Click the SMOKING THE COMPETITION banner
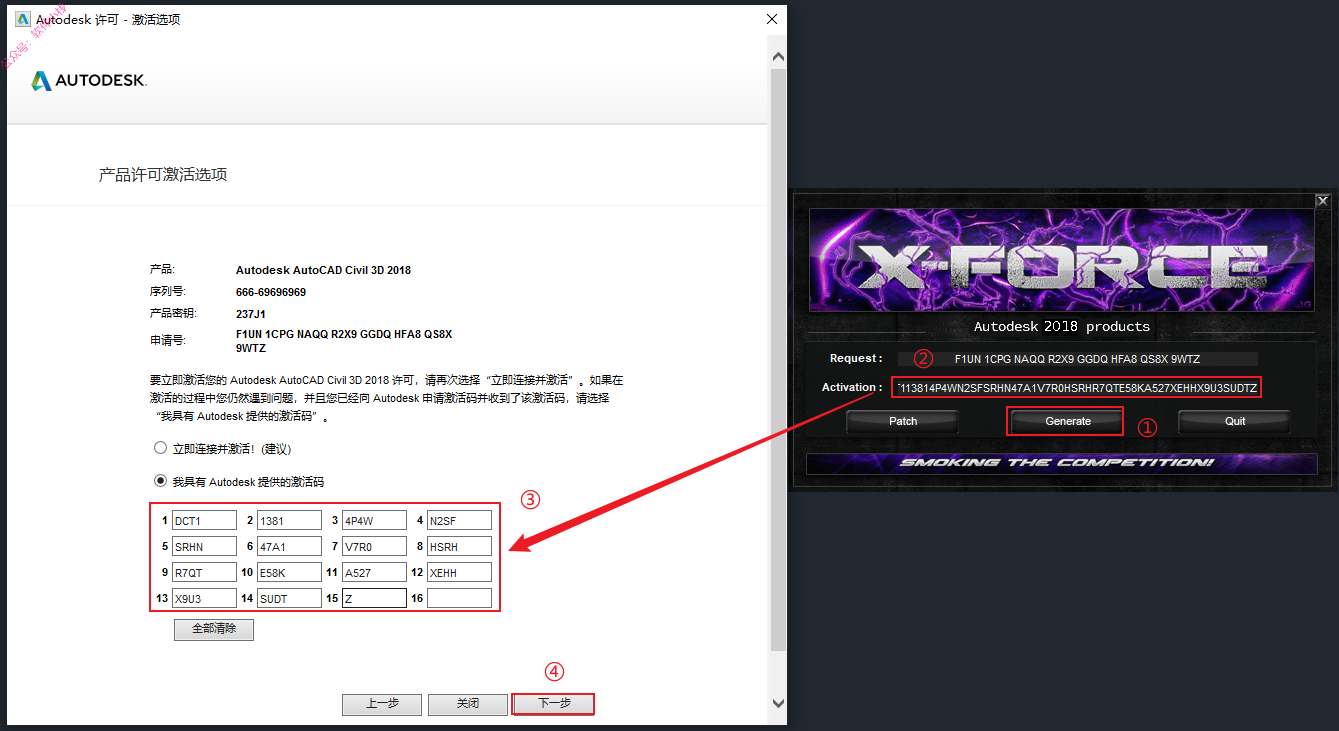This screenshot has width=1339, height=731. point(1062,463)
